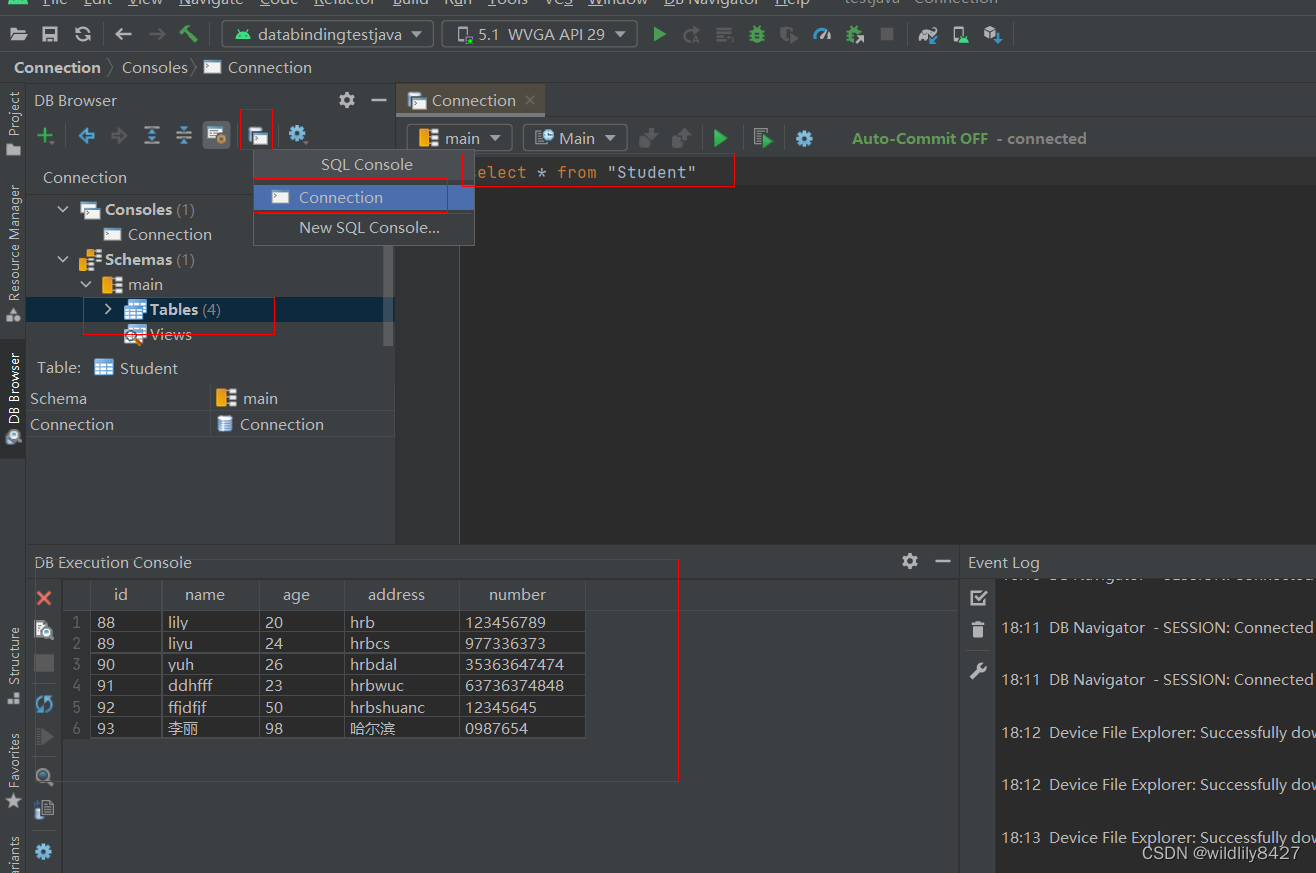Open the Project side tab
Screen dimensions: 1316x873
tap(13, 124)
